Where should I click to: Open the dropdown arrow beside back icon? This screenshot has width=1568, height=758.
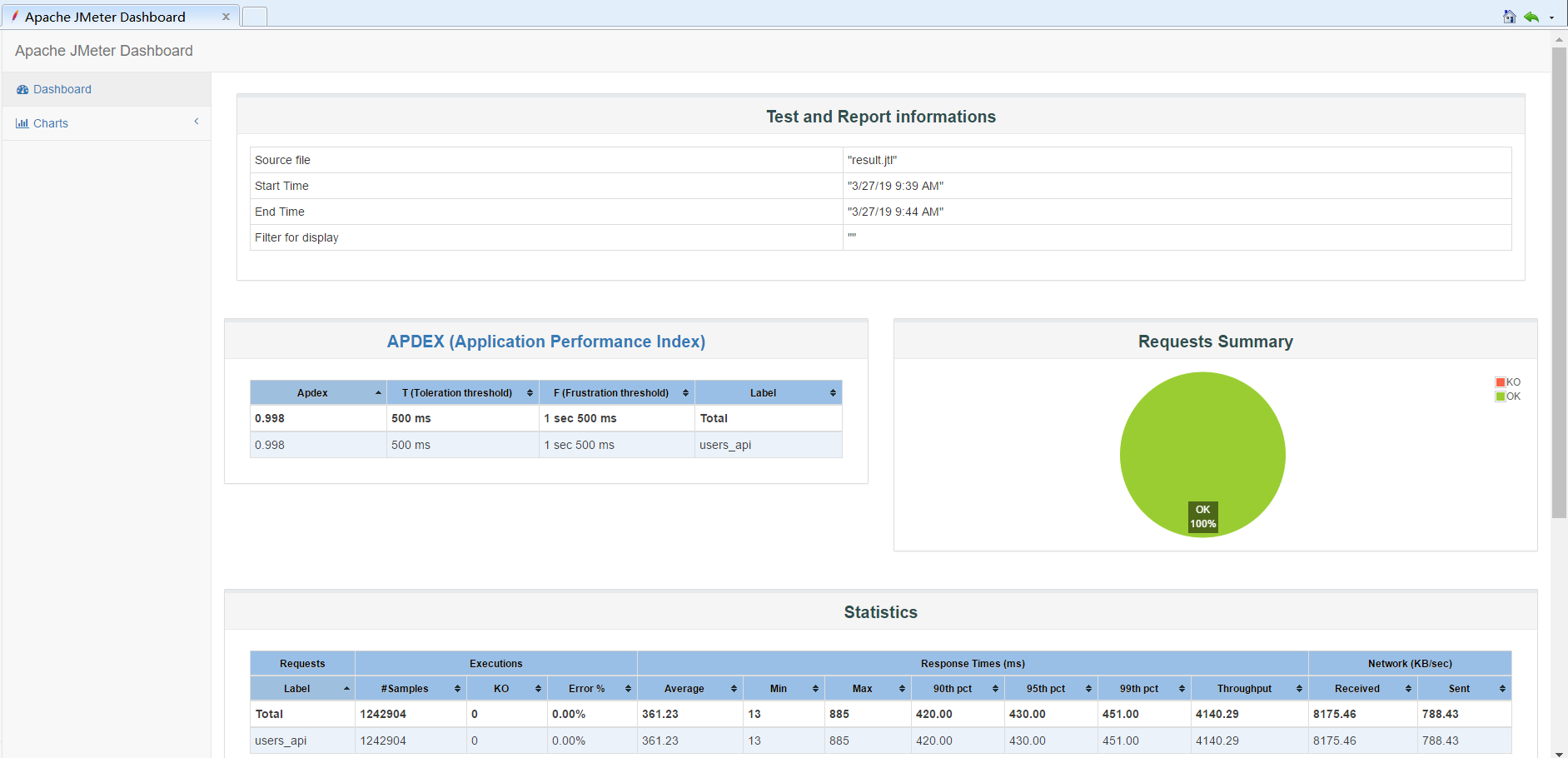click(x=1551, y=17)
